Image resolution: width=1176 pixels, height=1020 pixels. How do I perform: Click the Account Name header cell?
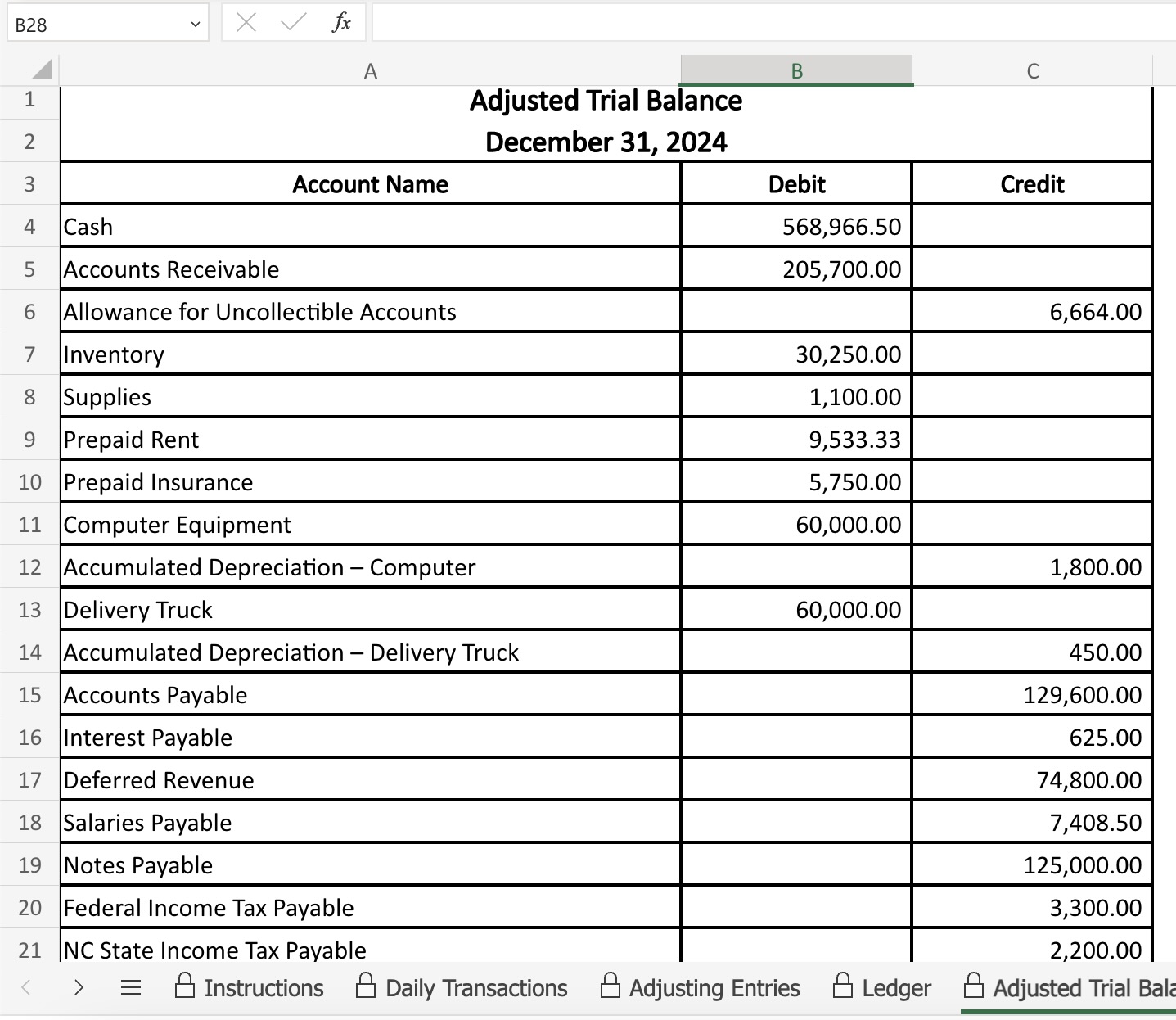[370, 184]
